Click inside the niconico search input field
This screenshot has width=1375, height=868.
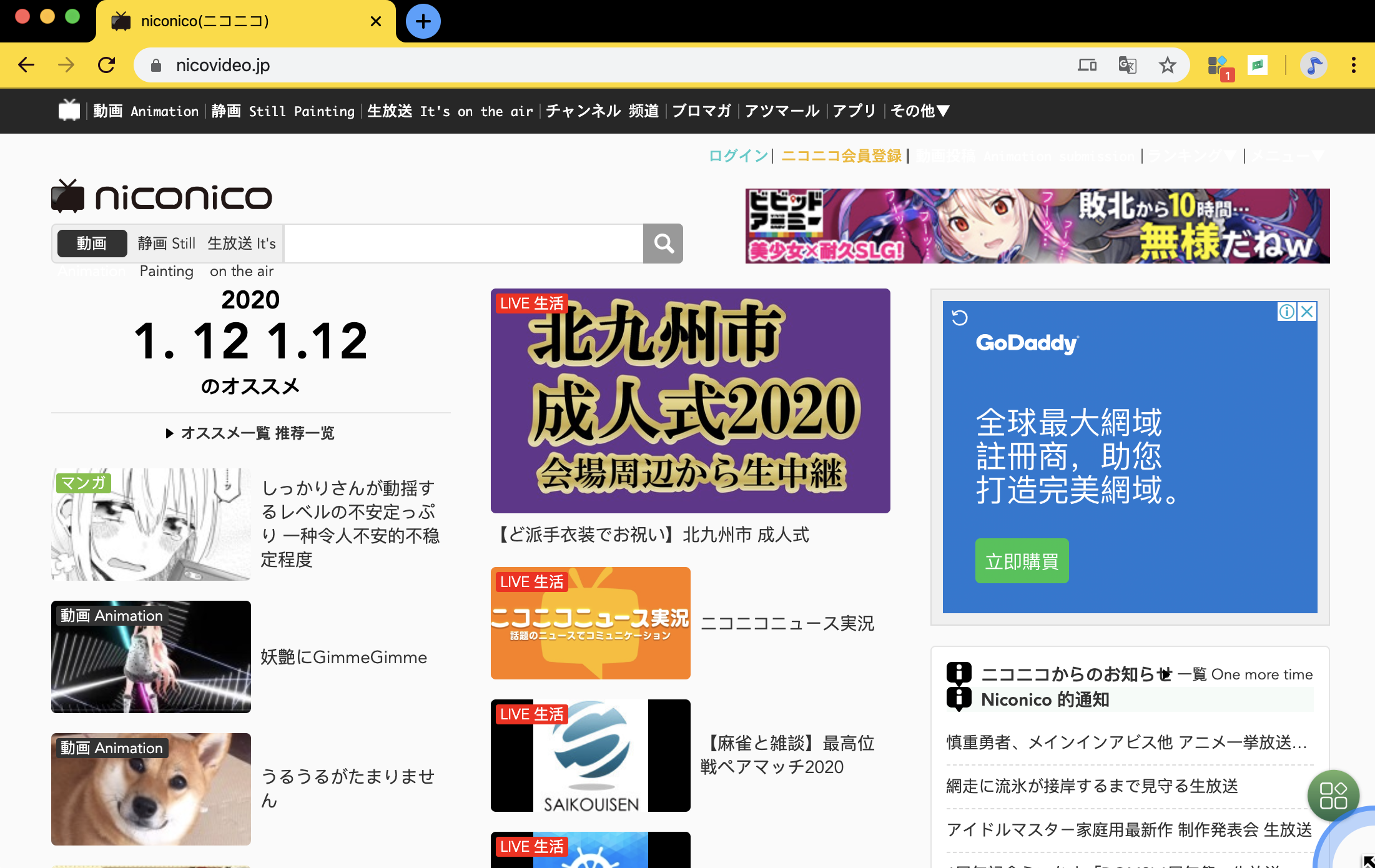pos(462,244)
